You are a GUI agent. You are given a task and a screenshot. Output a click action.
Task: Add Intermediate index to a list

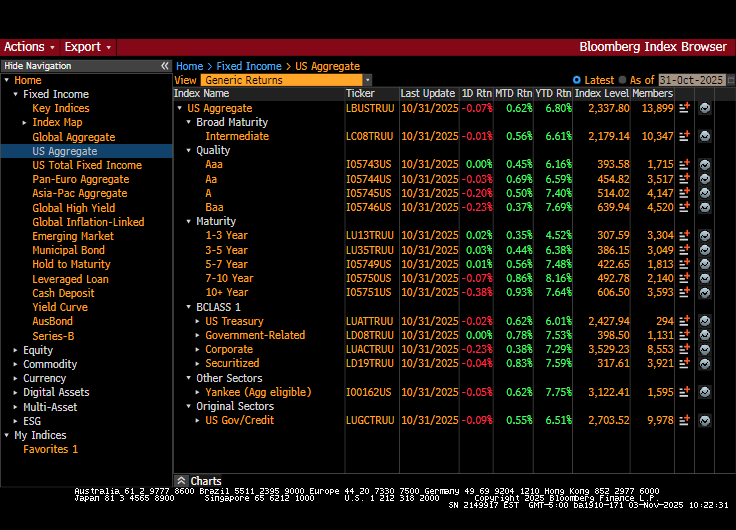coord(684,136)
